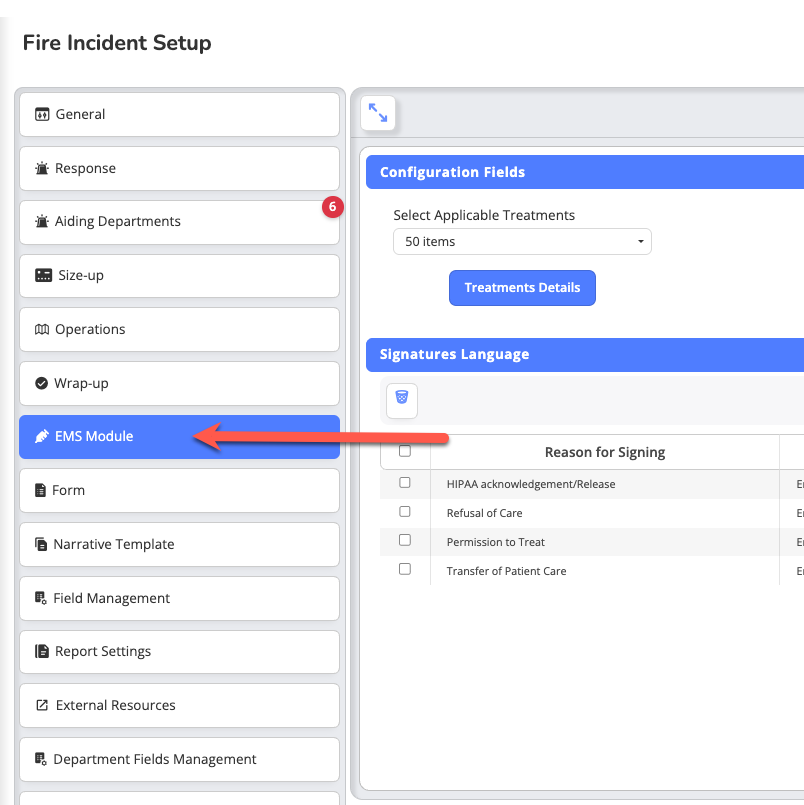Click the red notification badge showing 6
The height and width of the screenshot is (805, 804).
(x=333, y=207)
